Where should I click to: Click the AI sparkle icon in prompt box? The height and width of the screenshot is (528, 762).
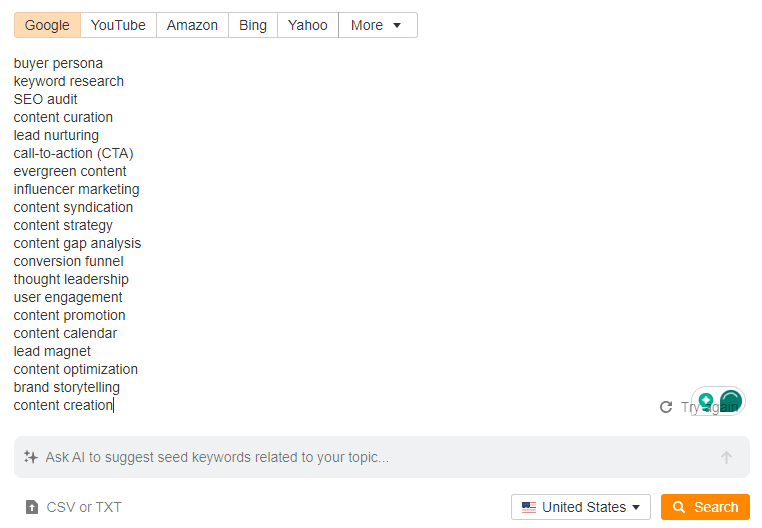31,457
